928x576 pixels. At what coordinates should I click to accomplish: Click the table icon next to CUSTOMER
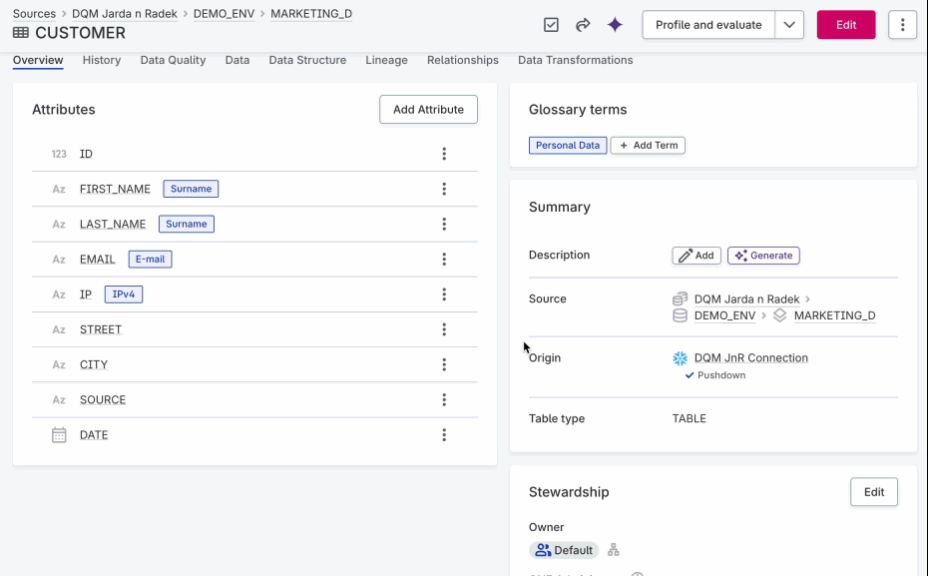pos(21,33)
